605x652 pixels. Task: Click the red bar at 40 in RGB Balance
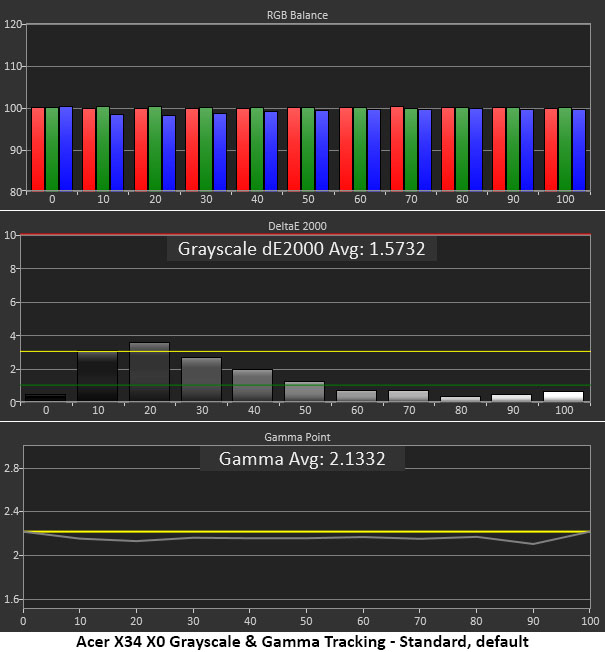(243, 150)
